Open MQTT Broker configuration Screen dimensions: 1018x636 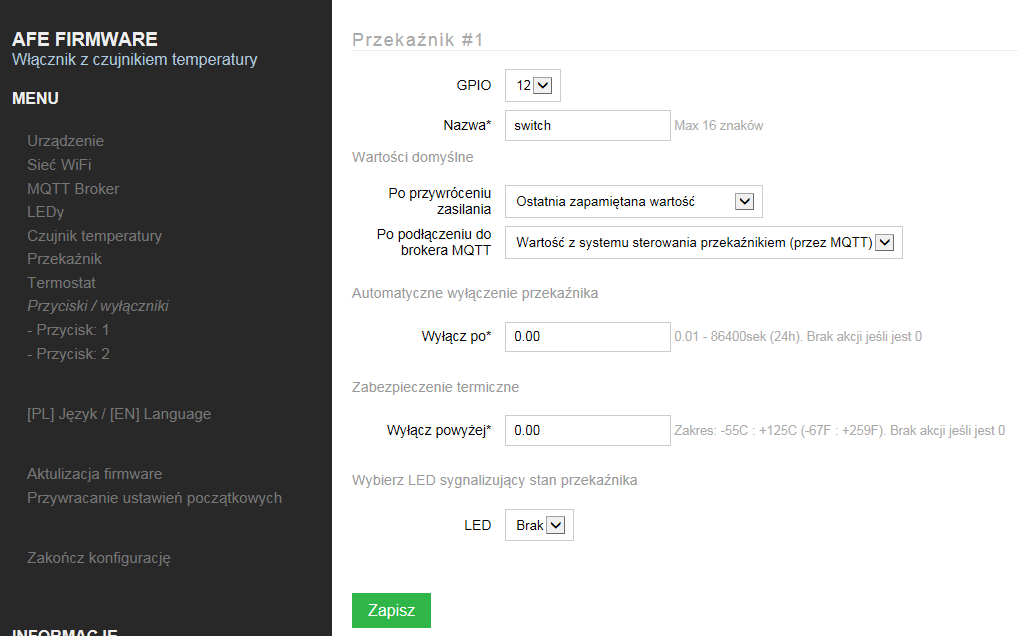[x=73, y=189]
